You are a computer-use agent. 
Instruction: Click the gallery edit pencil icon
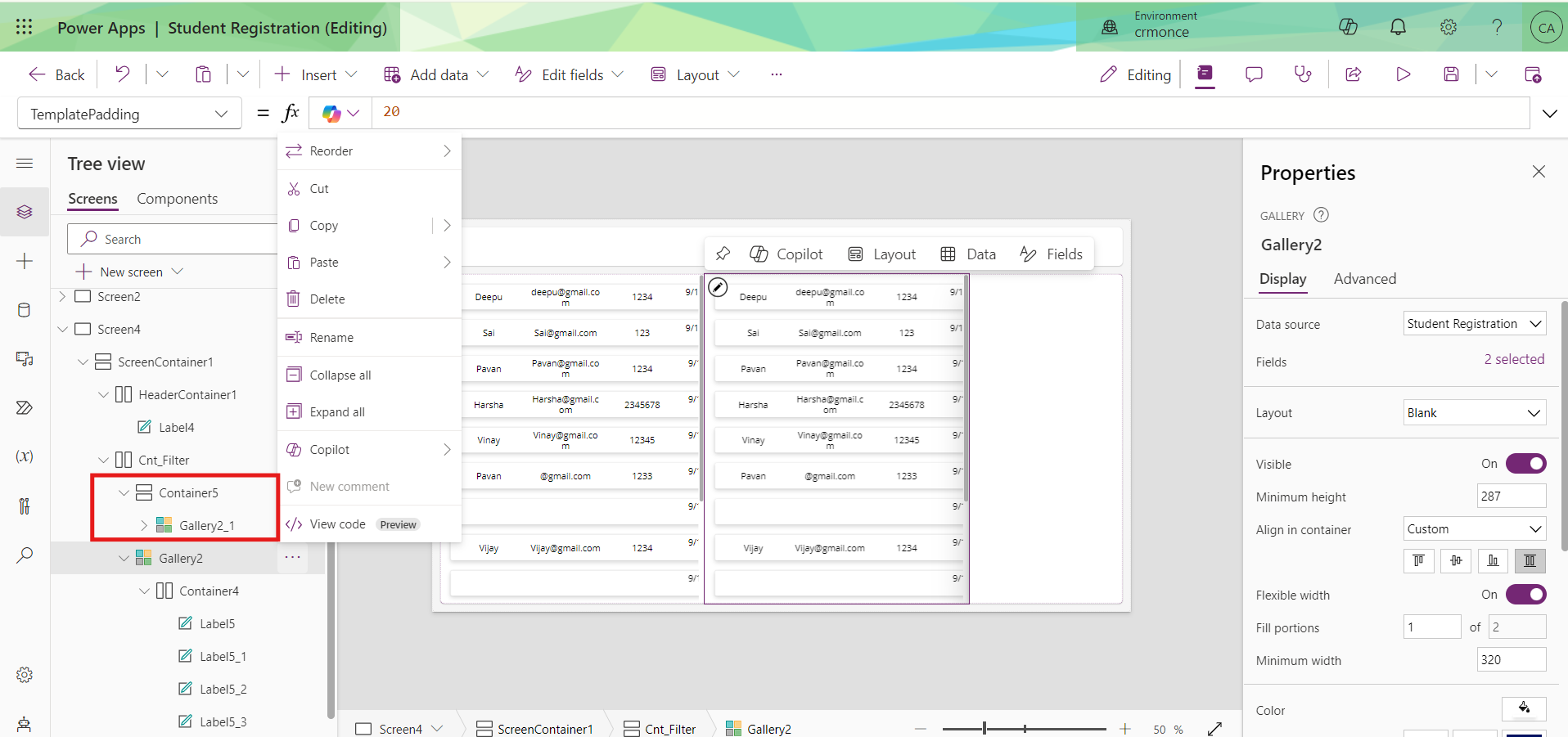718,287
